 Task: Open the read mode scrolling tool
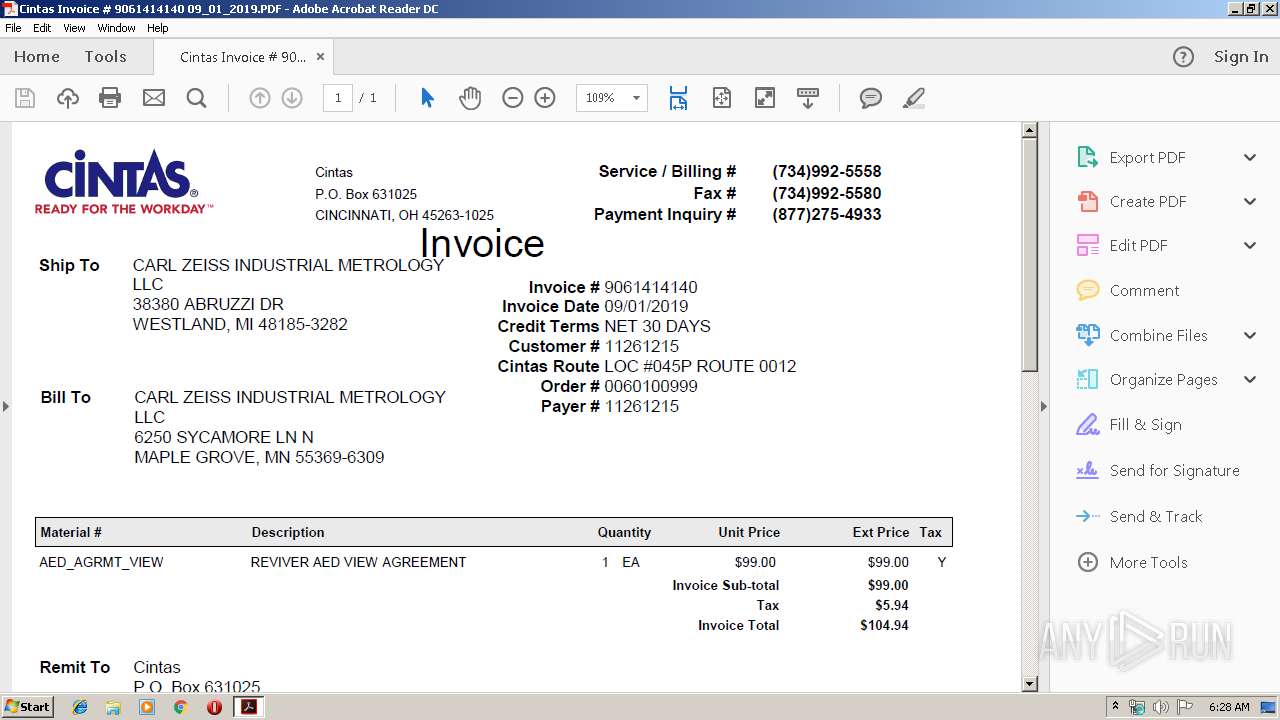tap(808, 98)
